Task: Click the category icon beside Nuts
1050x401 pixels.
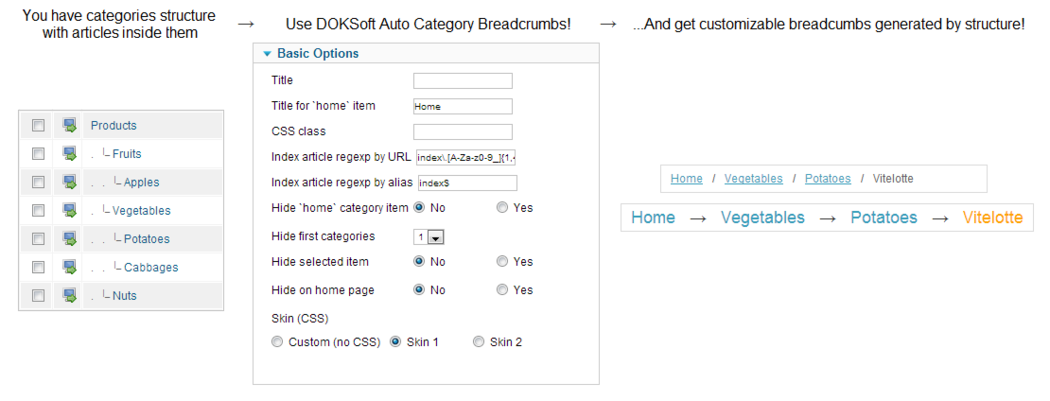Action: pyautogui.click(x=69, y=295)
